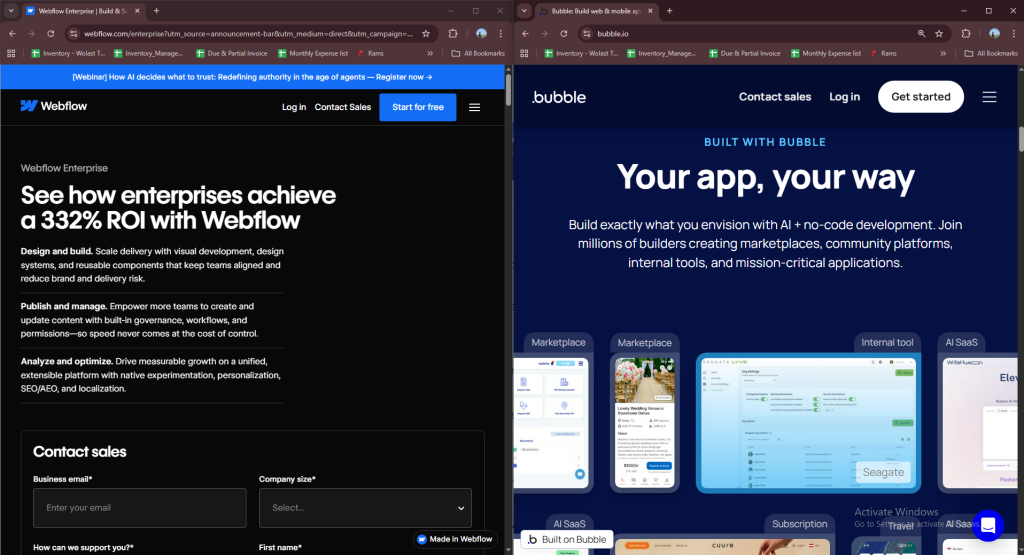1024x555 pixels.
Task: Open the wedding venue marketplace app thumbnail
Action: point(645,423)
